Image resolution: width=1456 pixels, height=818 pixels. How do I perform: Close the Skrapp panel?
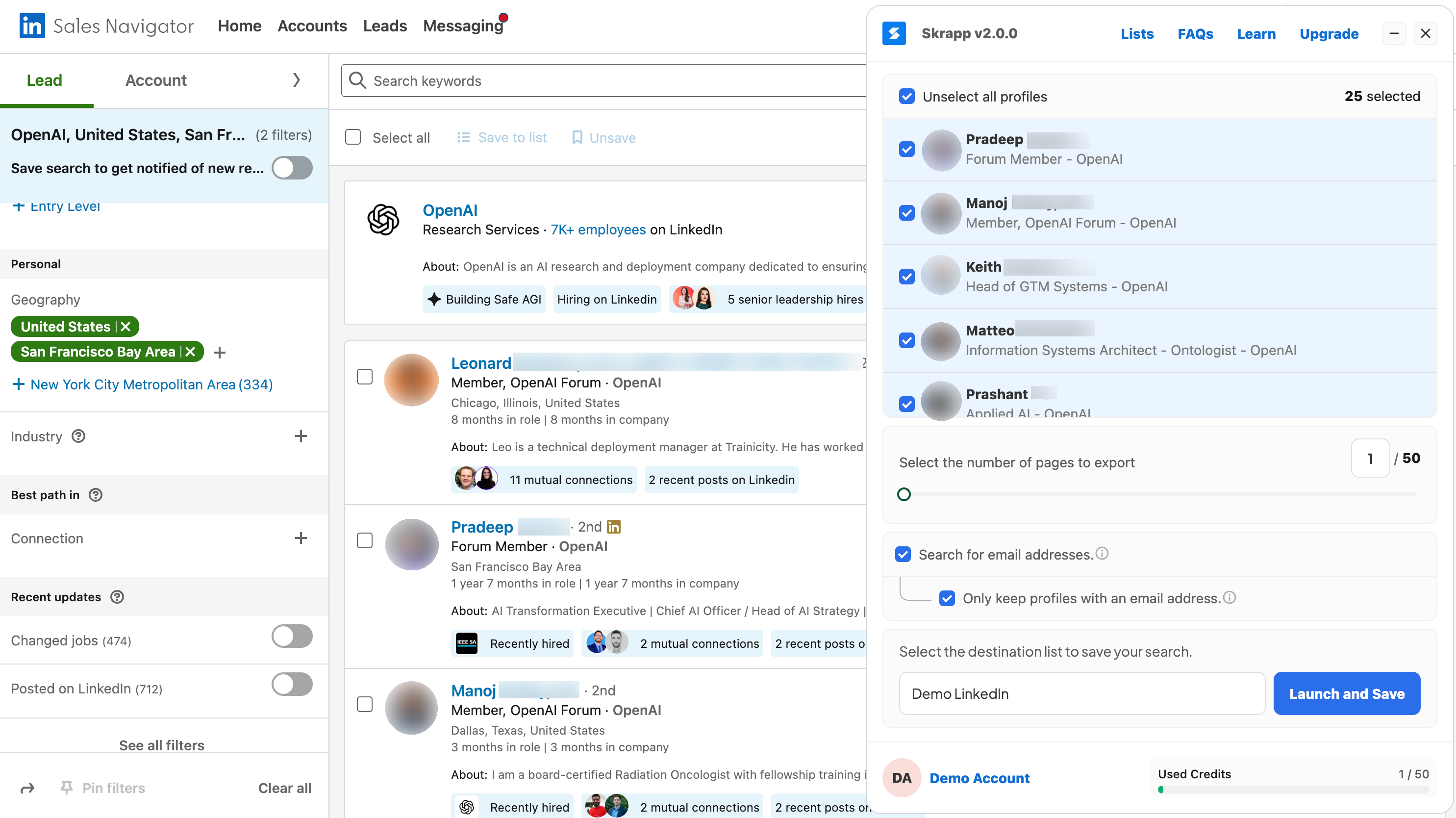point(1425,33)
